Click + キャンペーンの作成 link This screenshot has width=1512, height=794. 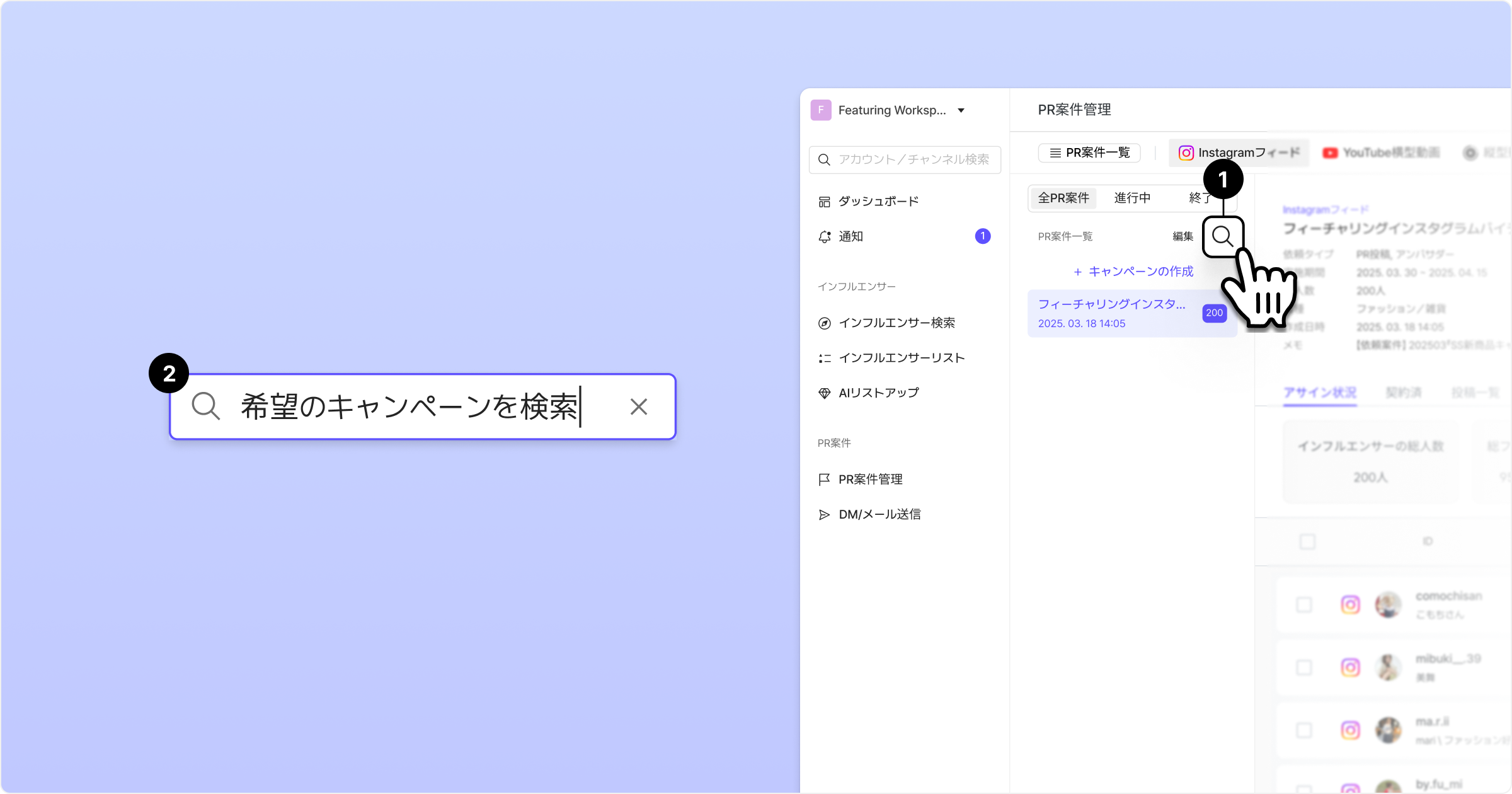pyautogui.click(x=1133, y=272)
